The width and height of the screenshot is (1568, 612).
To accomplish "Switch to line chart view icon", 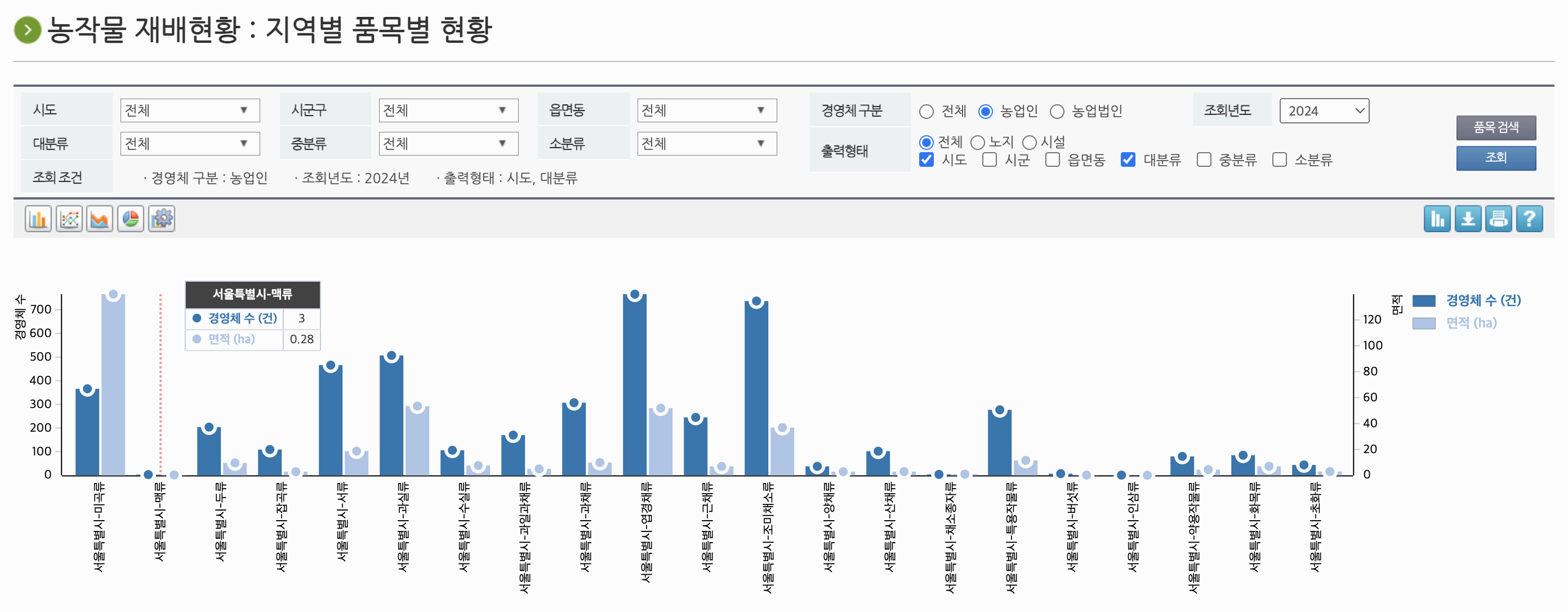I will 69,219.
